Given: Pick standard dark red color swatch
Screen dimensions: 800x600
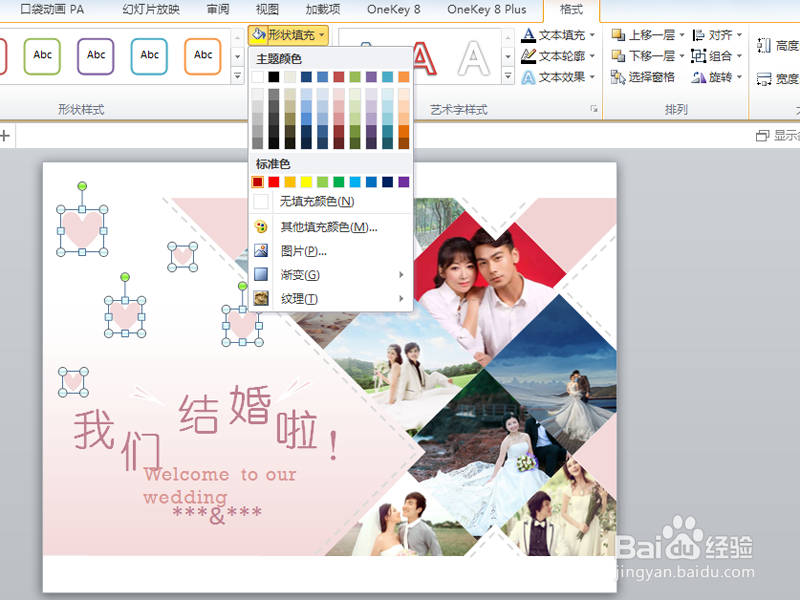Looking at the screenshot, I should (258, 182).
